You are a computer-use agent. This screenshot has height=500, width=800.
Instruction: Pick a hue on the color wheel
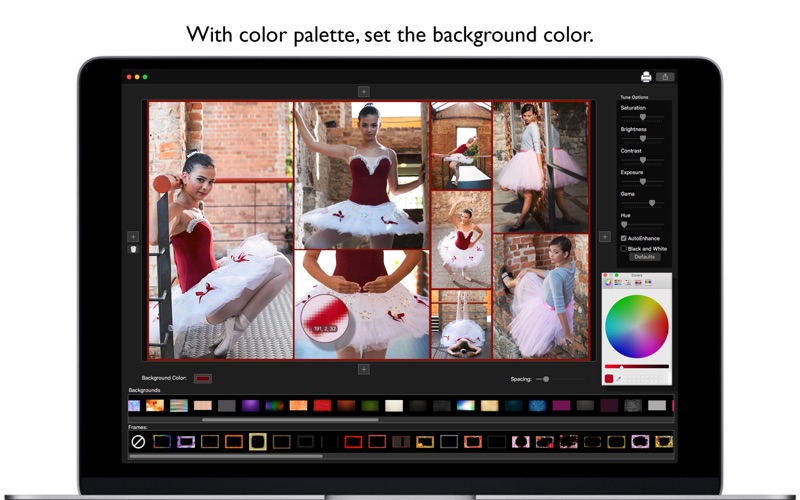click(637, 326)
